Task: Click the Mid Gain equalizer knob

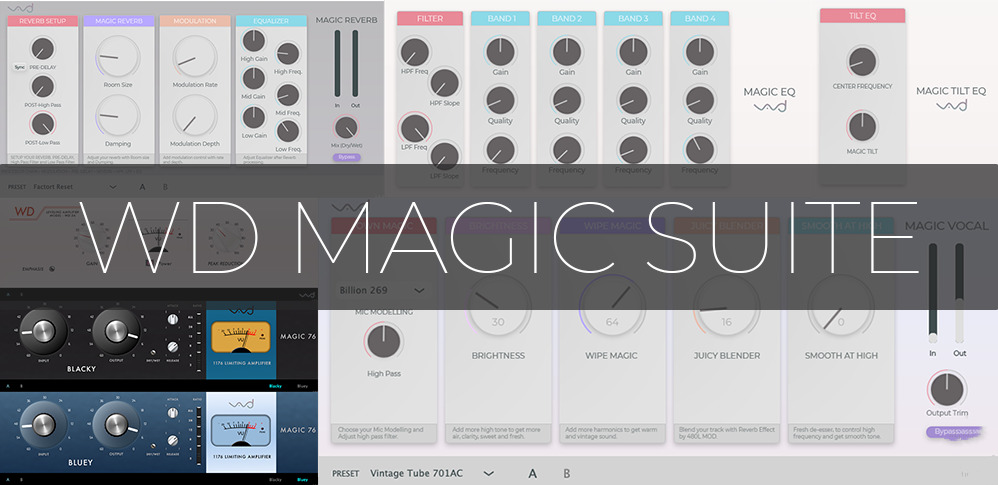Action: click(253, 79)
